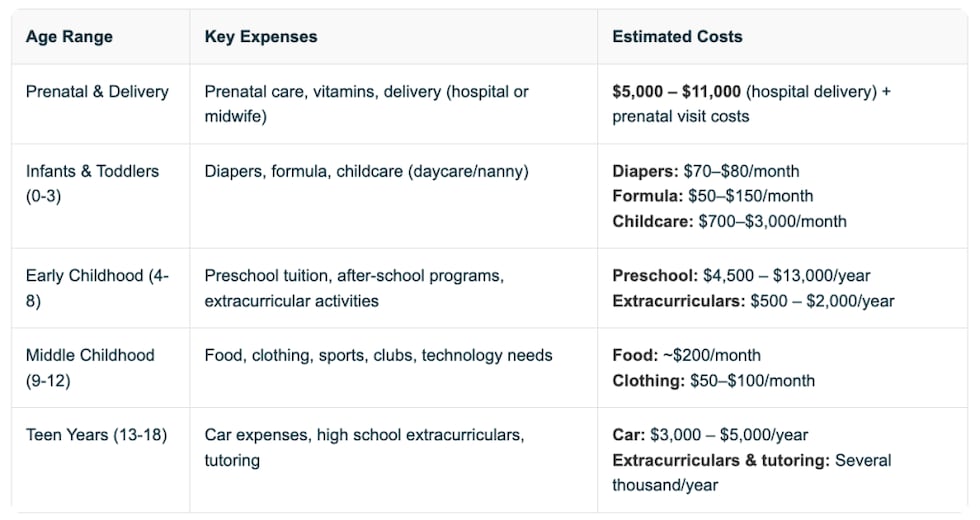
Task: Click the preschool tuition expenses cell
Action: [x=353, y=287]
